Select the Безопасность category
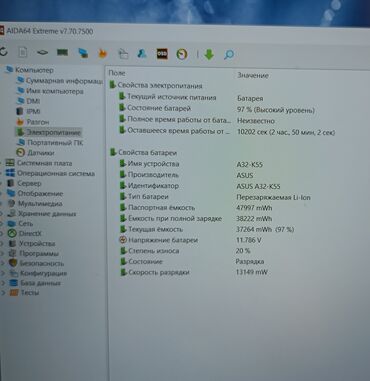Screen dimensions: 370x381 click(x=36, y=263)
